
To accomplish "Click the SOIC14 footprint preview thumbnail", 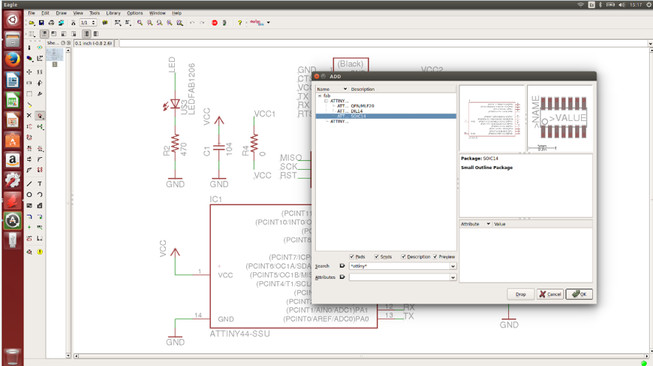I will [560, 118].
